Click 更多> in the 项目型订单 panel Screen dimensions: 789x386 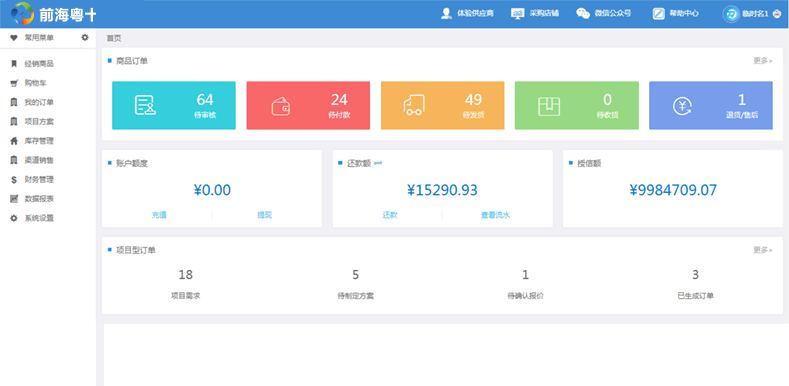tap(762, 250)
